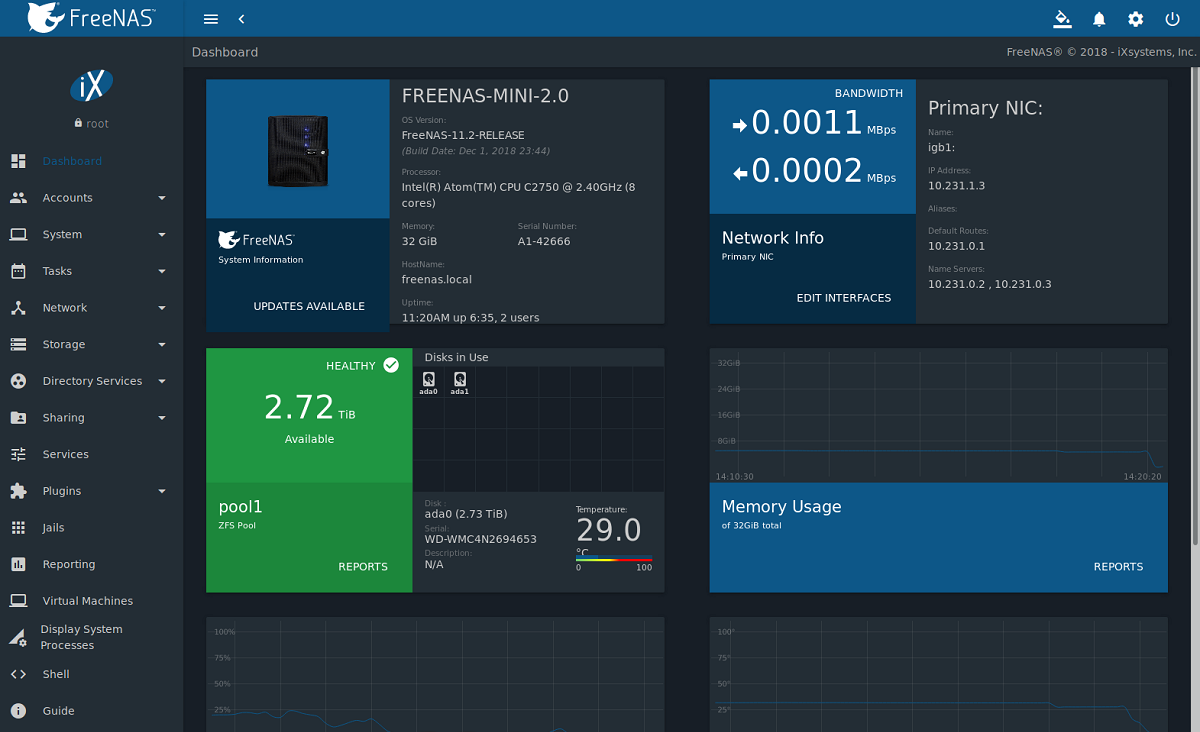Click the Tasks calendar icon
1200x732 pixels.
point(18,271)
